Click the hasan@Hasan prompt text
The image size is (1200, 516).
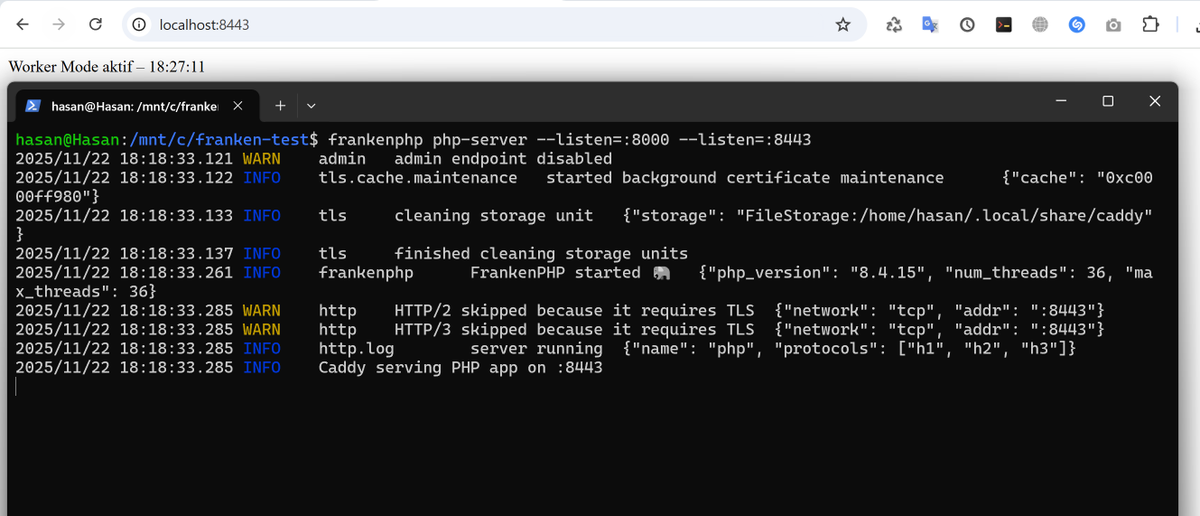[67, 139]
